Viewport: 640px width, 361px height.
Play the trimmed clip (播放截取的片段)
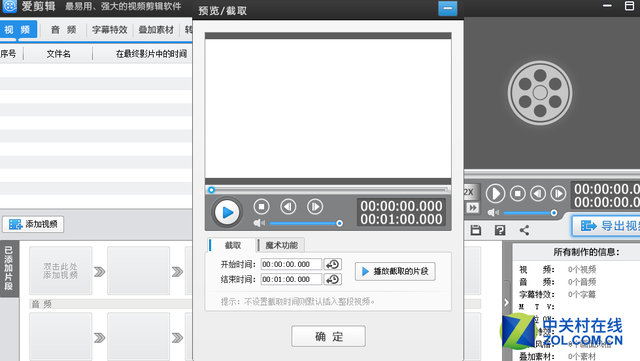[395, 271]
